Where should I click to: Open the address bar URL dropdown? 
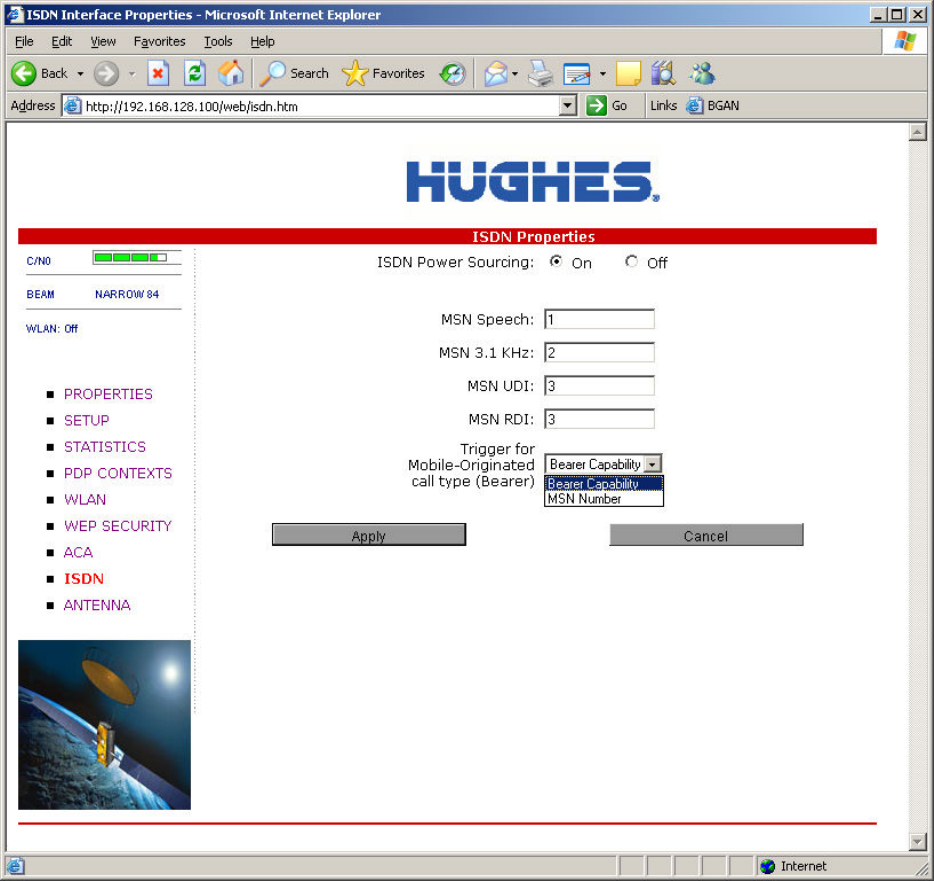click(x=568, y=106)
